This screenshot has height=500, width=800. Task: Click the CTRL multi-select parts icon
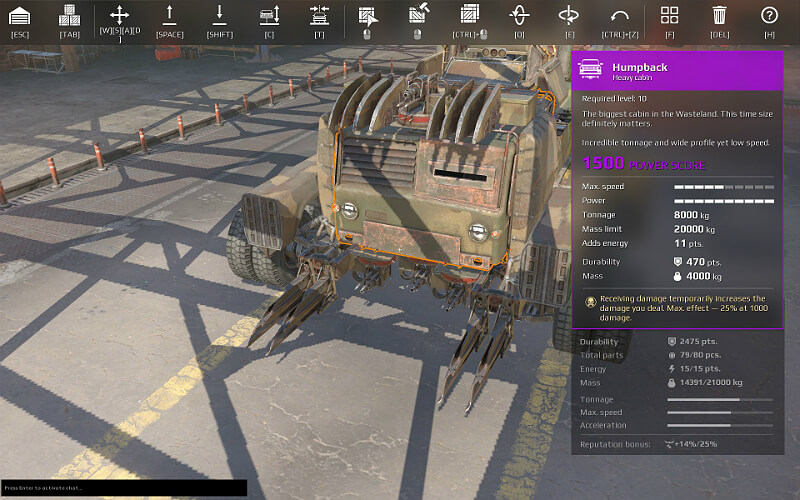(469, 16)
